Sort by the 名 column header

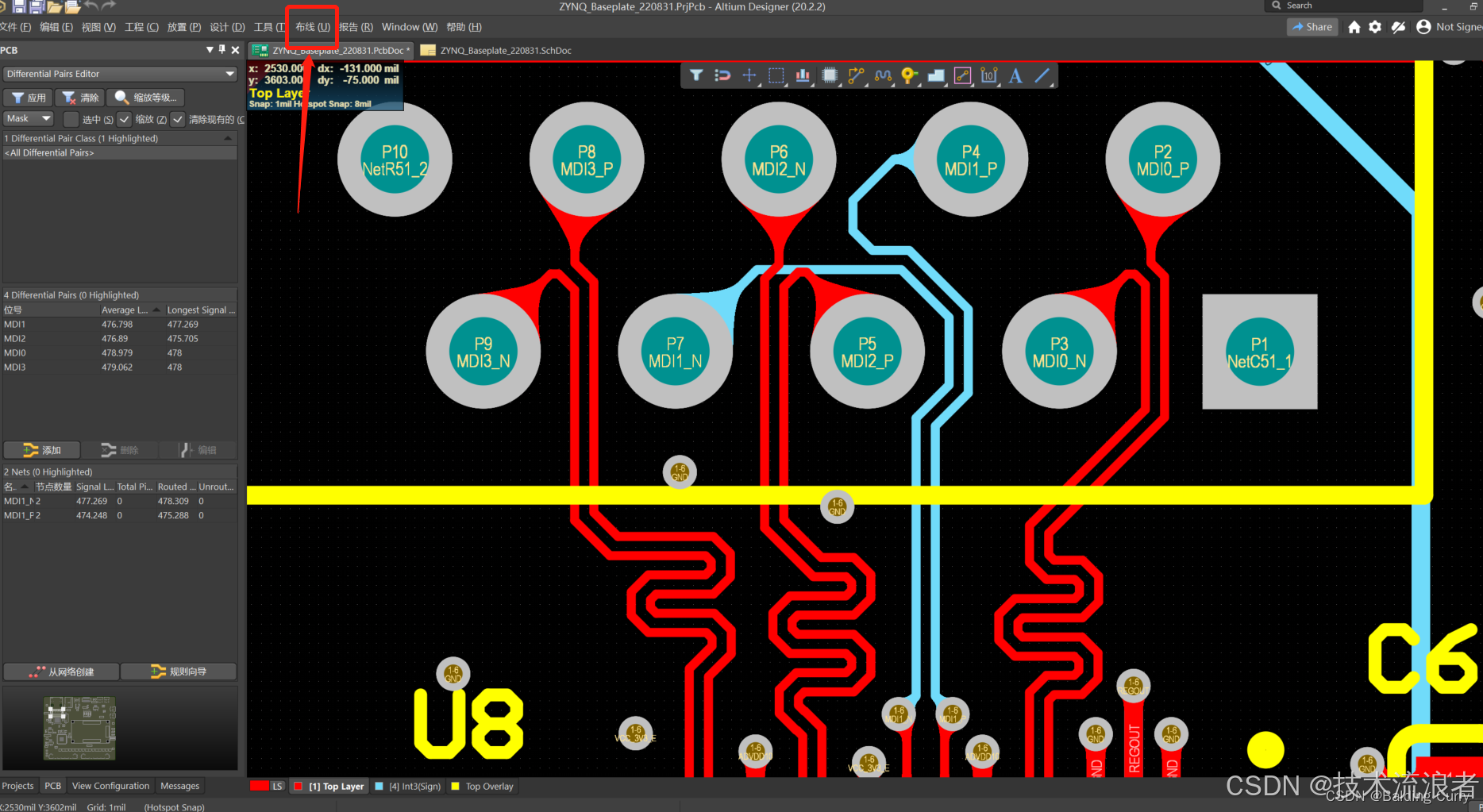(17, 487)
